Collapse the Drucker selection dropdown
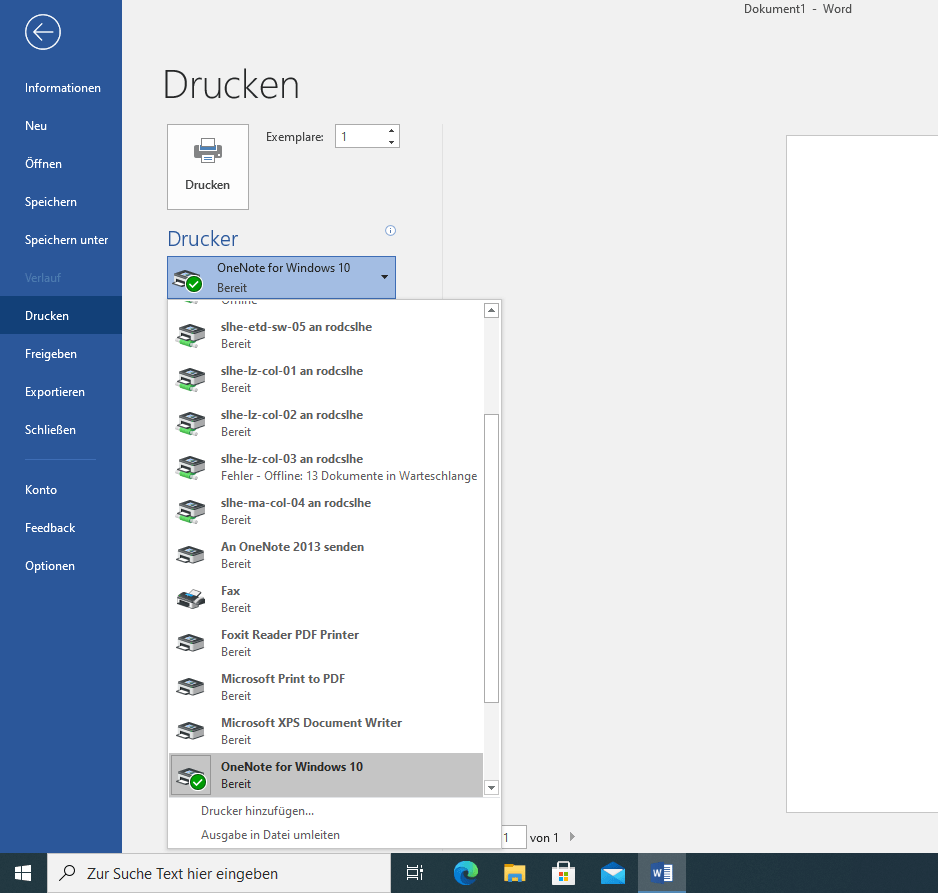The image size is (938, 893). [x=384, y=277]
